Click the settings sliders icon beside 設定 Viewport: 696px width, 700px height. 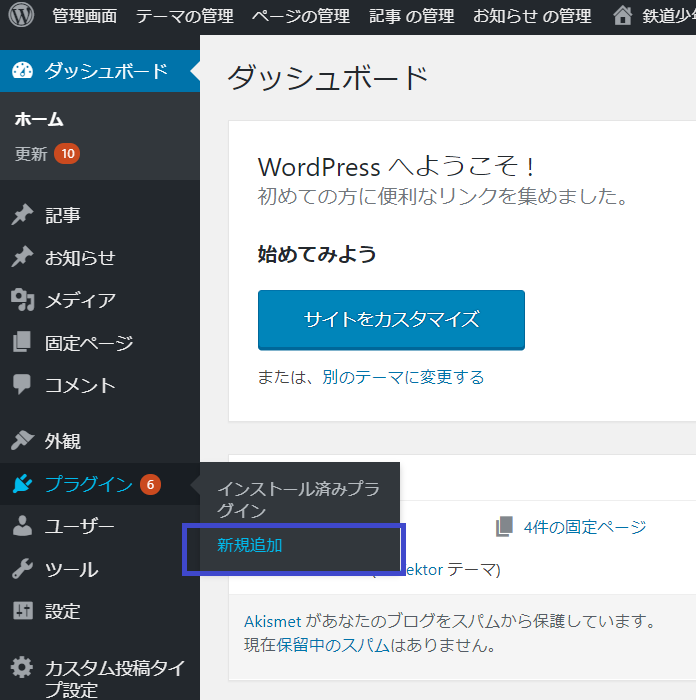coord(22,611)
